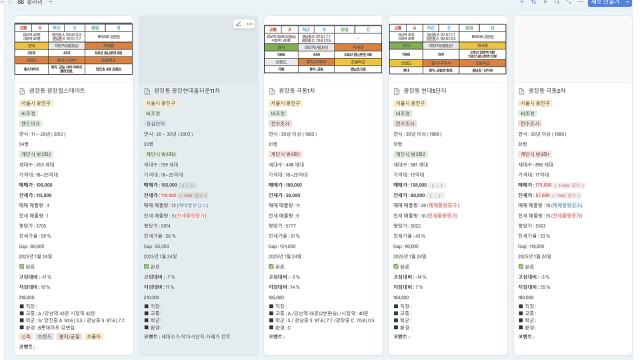Expand the dropdown arrow next to 새로 만들기
640x360 pixels.
(x=628, y=2)
